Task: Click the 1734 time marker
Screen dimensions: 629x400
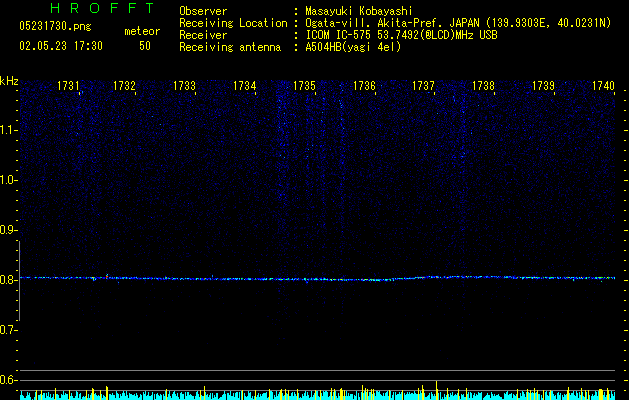Action: (244, 86)
